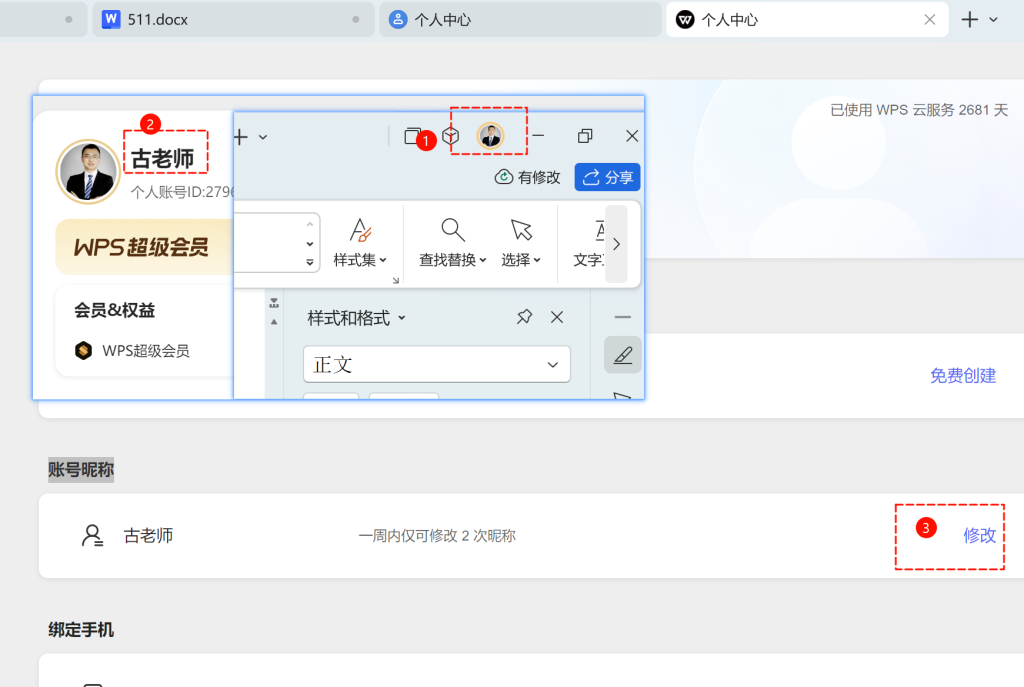Open the 选择 tool dropdown
This screenshot has height=687, width=1024.
[x=521, y=243]
